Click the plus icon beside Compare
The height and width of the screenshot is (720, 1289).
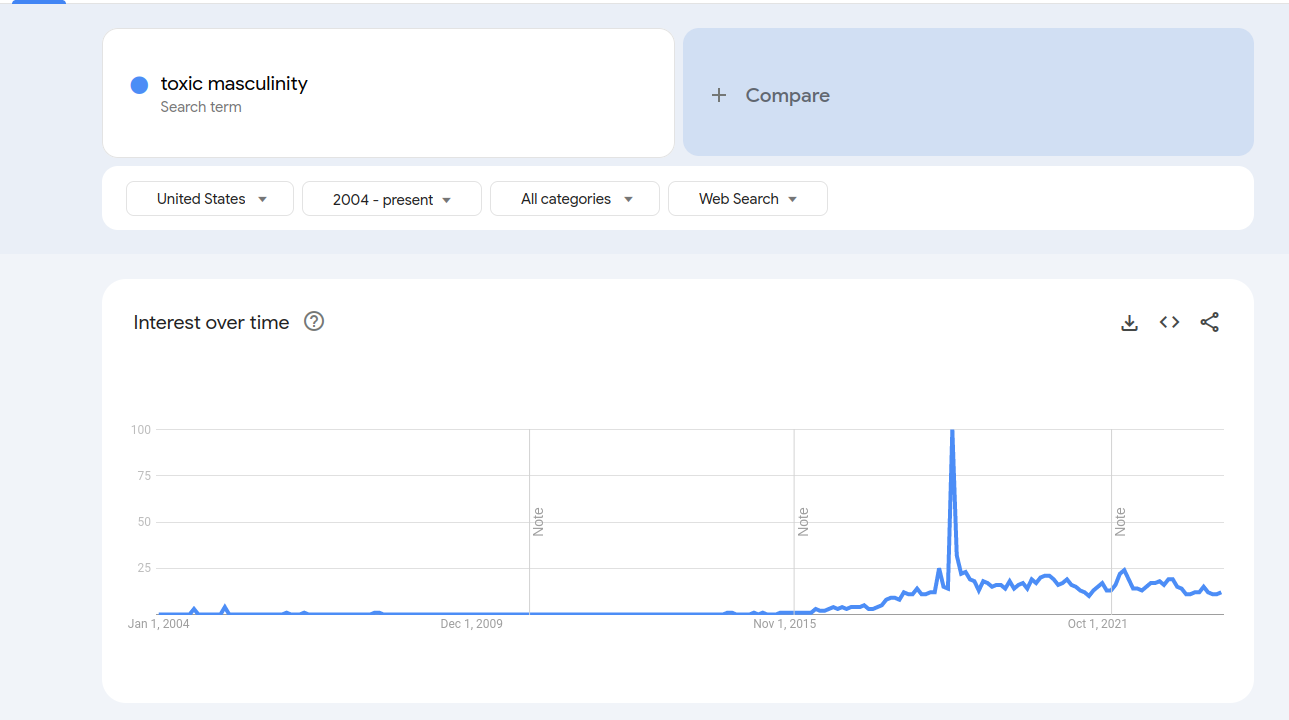pos(718,95)
